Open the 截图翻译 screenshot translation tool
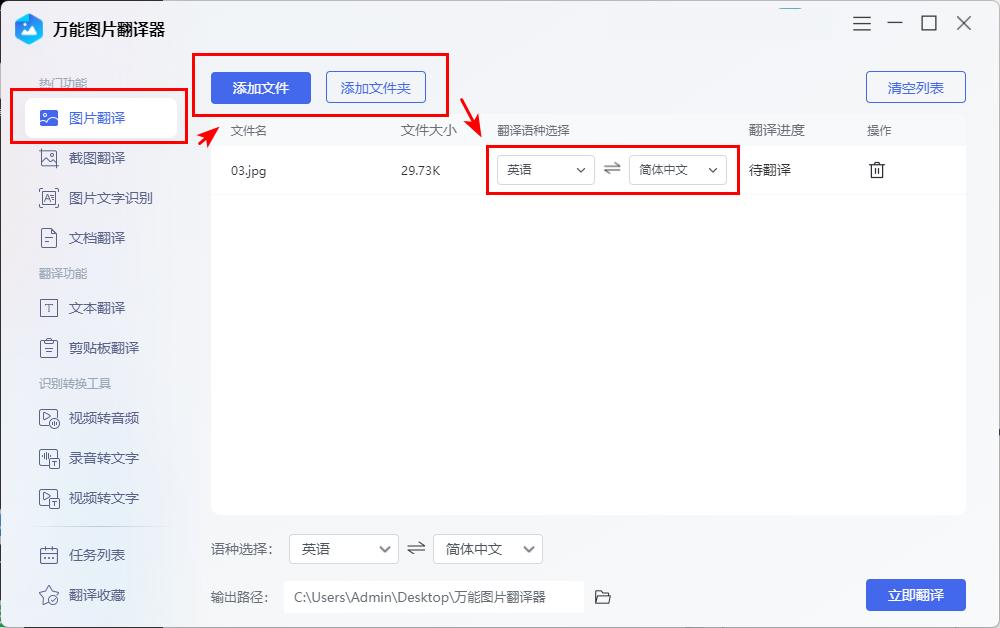The width and height of the screenshot is (1000, 628). (97, 158)
